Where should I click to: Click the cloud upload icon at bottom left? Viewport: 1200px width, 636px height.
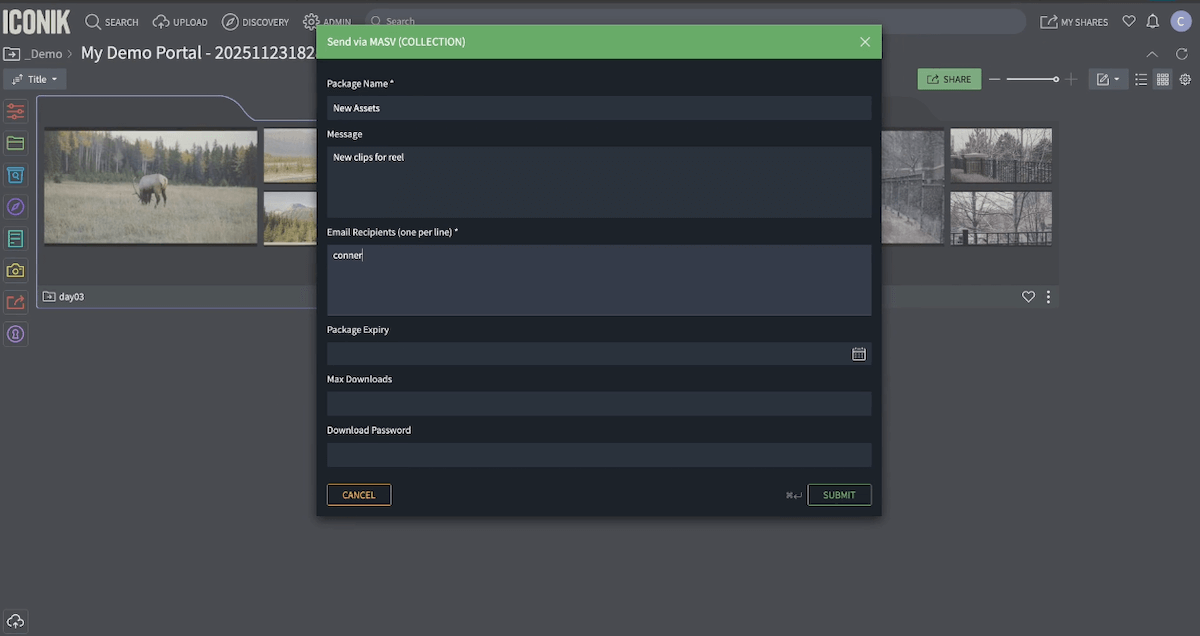14,621
